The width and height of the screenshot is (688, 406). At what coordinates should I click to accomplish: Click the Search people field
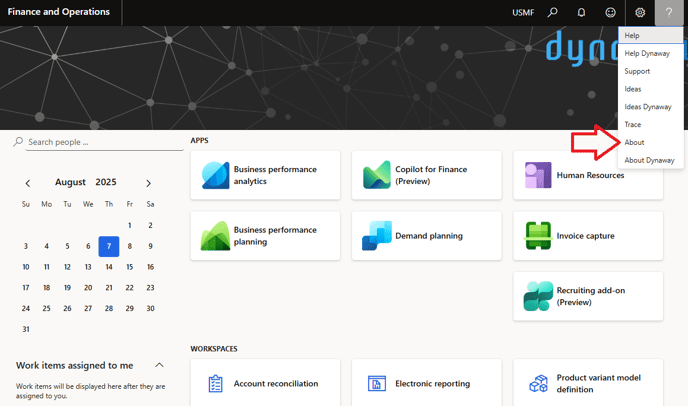pyautogui.click(x=104, y=142)
